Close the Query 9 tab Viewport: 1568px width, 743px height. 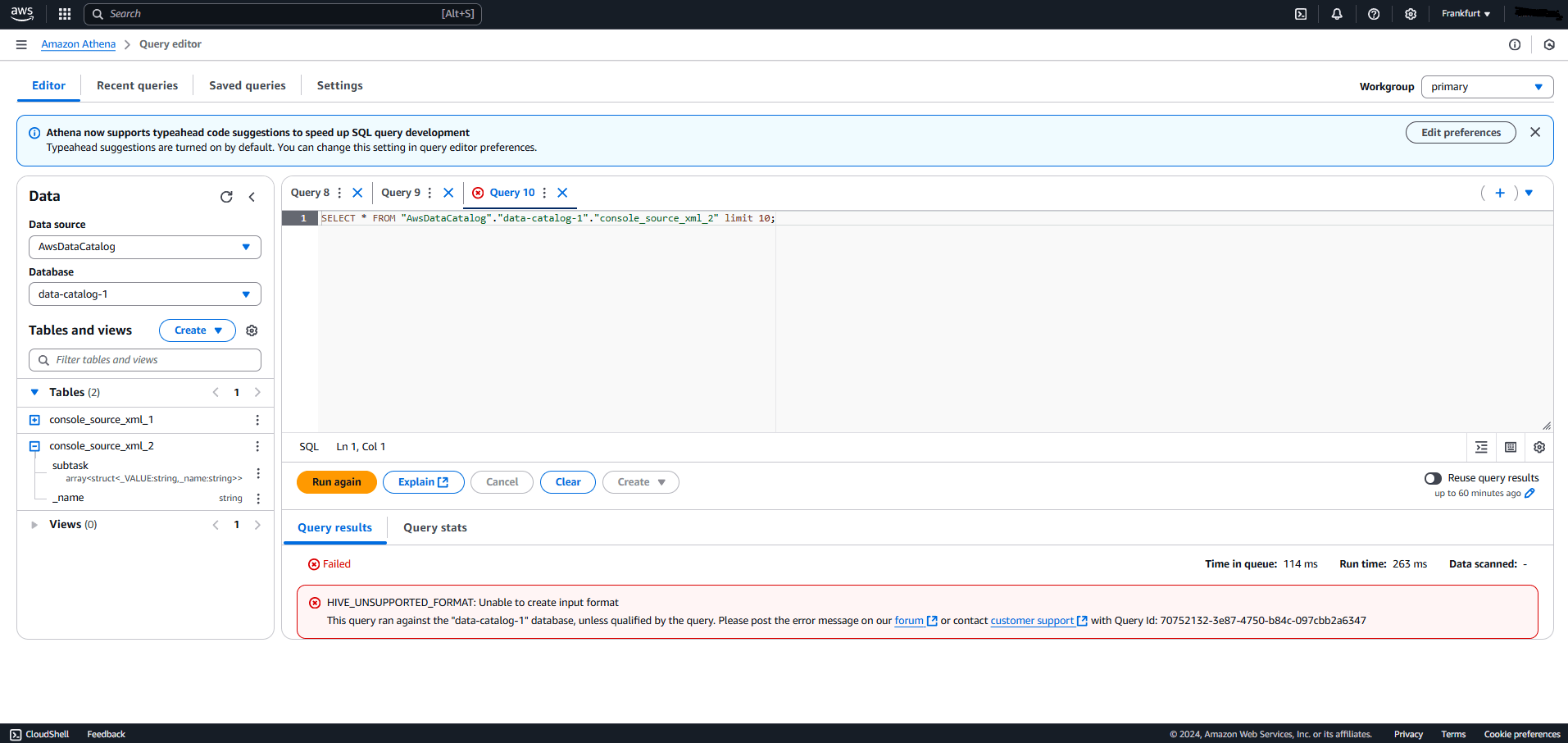tap(448, 193)
